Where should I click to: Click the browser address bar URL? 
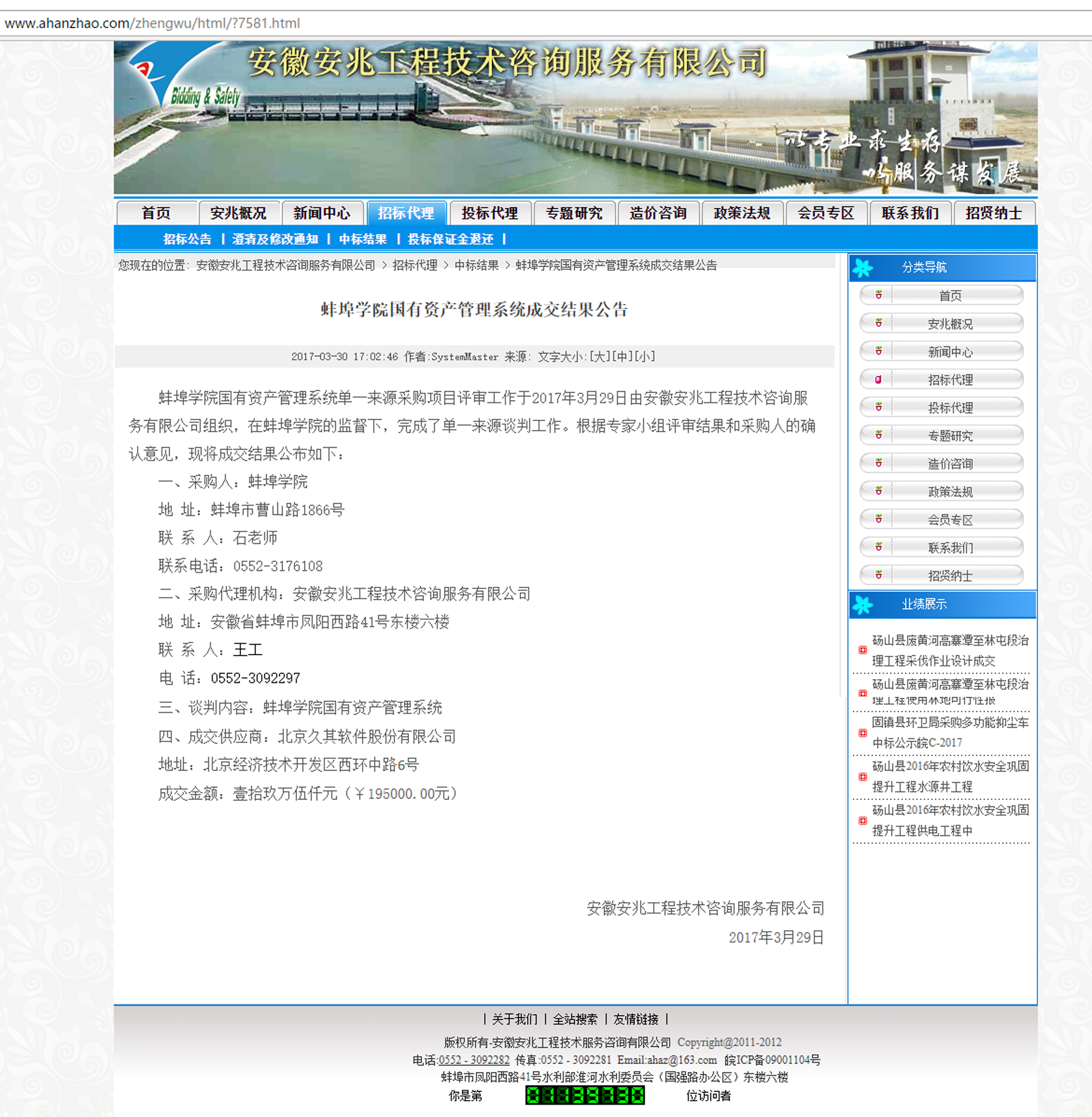[153, 23]
